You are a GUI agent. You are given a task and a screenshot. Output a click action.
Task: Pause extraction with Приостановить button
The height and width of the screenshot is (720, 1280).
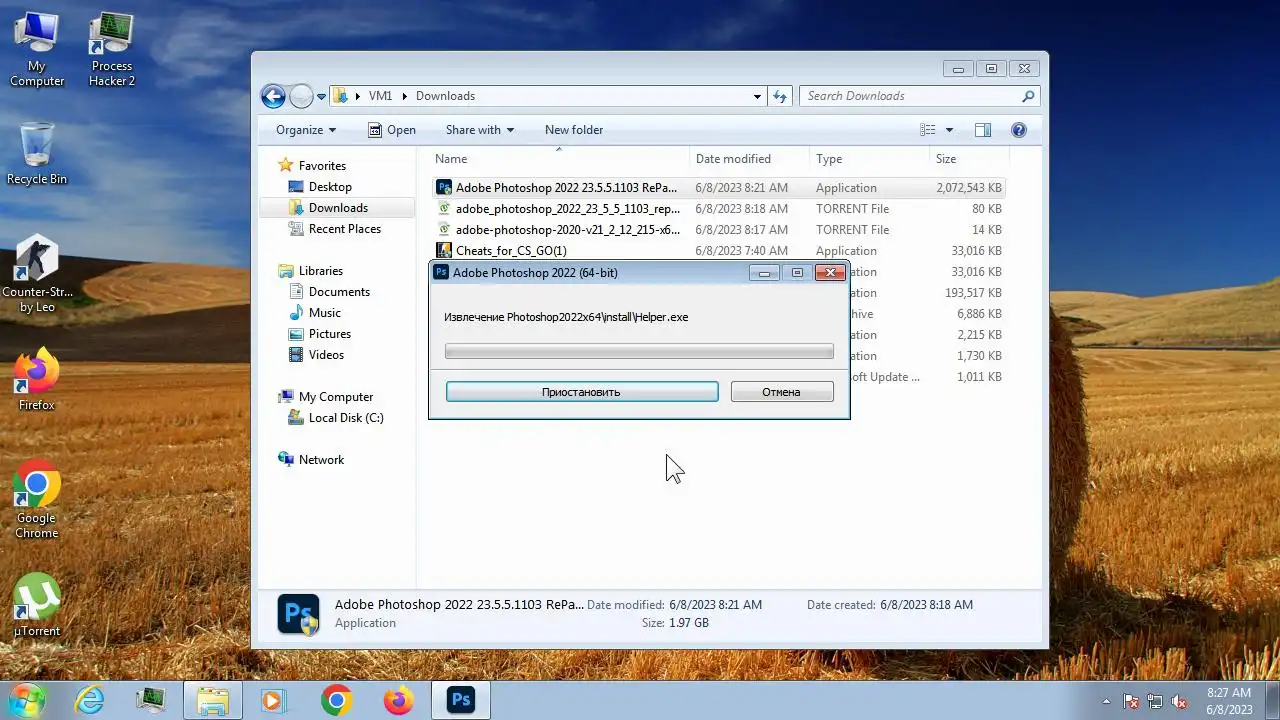click(x=582, y=392)
